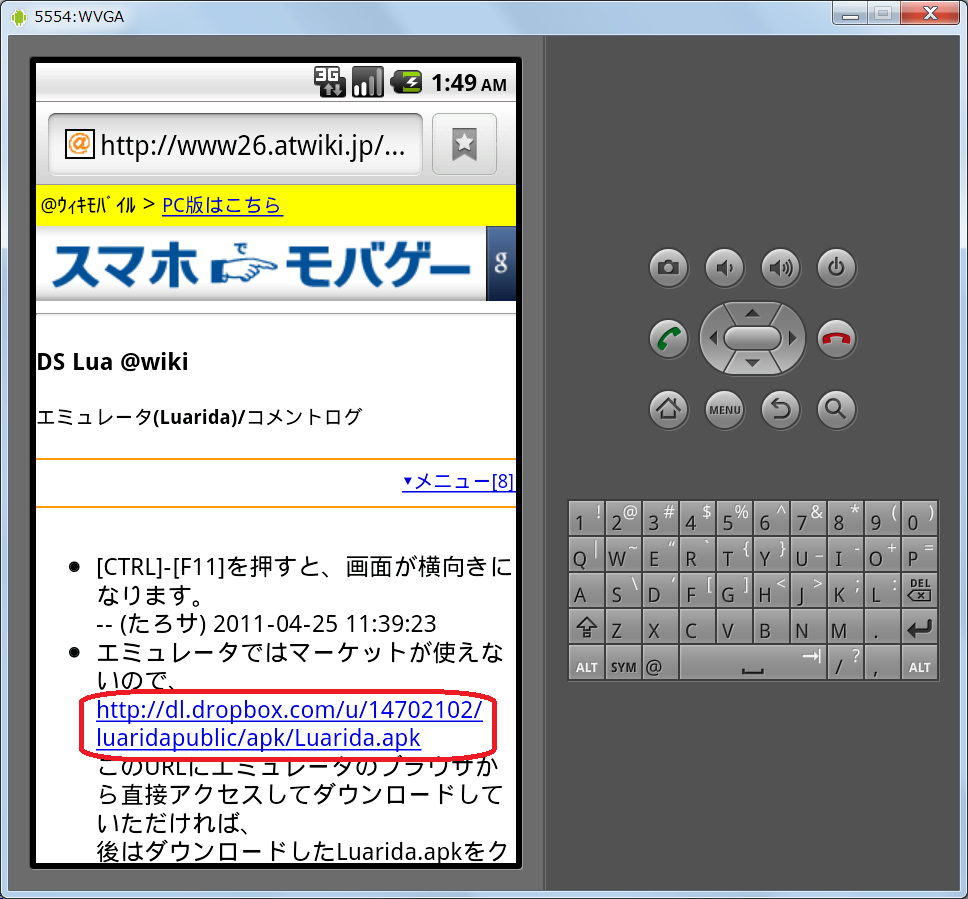Click the emulator camera button
The image size is (968, 899).
tap(669, 268)
